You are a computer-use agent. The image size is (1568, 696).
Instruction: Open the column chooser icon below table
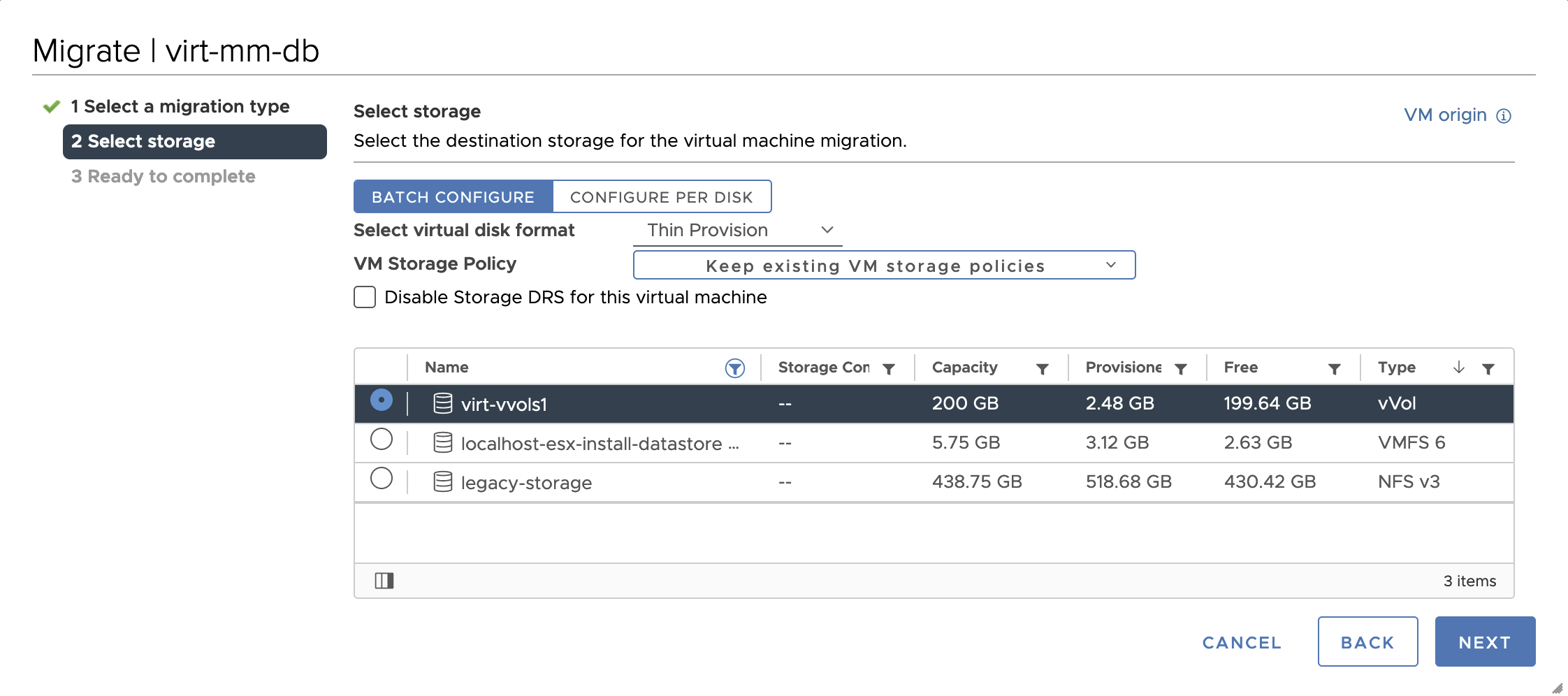click(384, 581)
